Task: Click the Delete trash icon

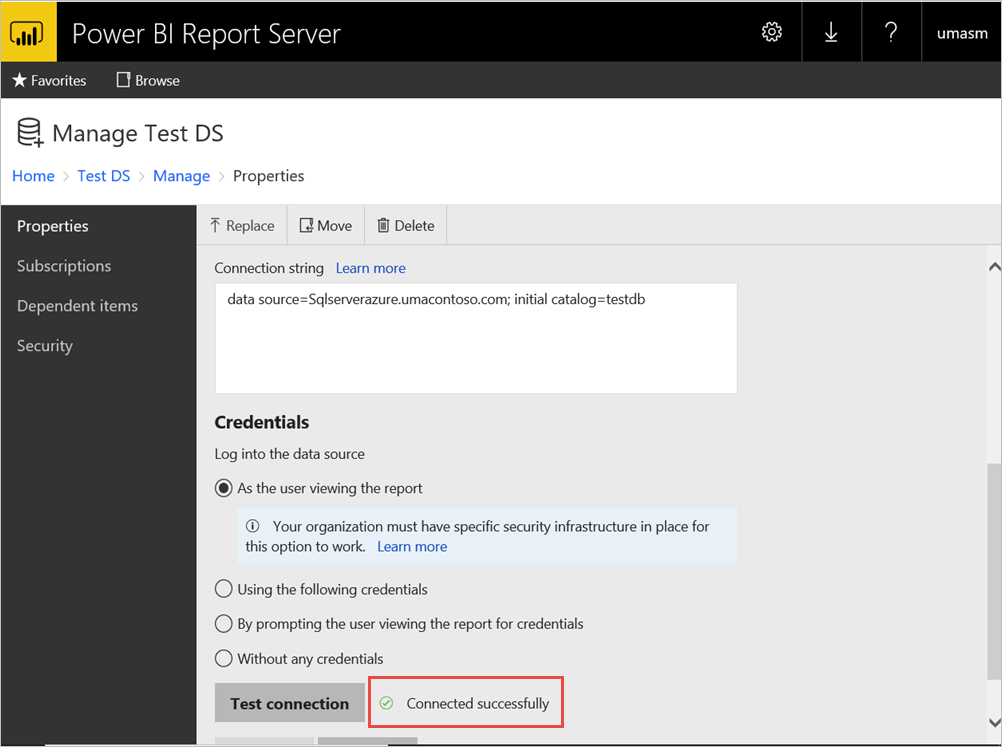Action: (383, 225)
